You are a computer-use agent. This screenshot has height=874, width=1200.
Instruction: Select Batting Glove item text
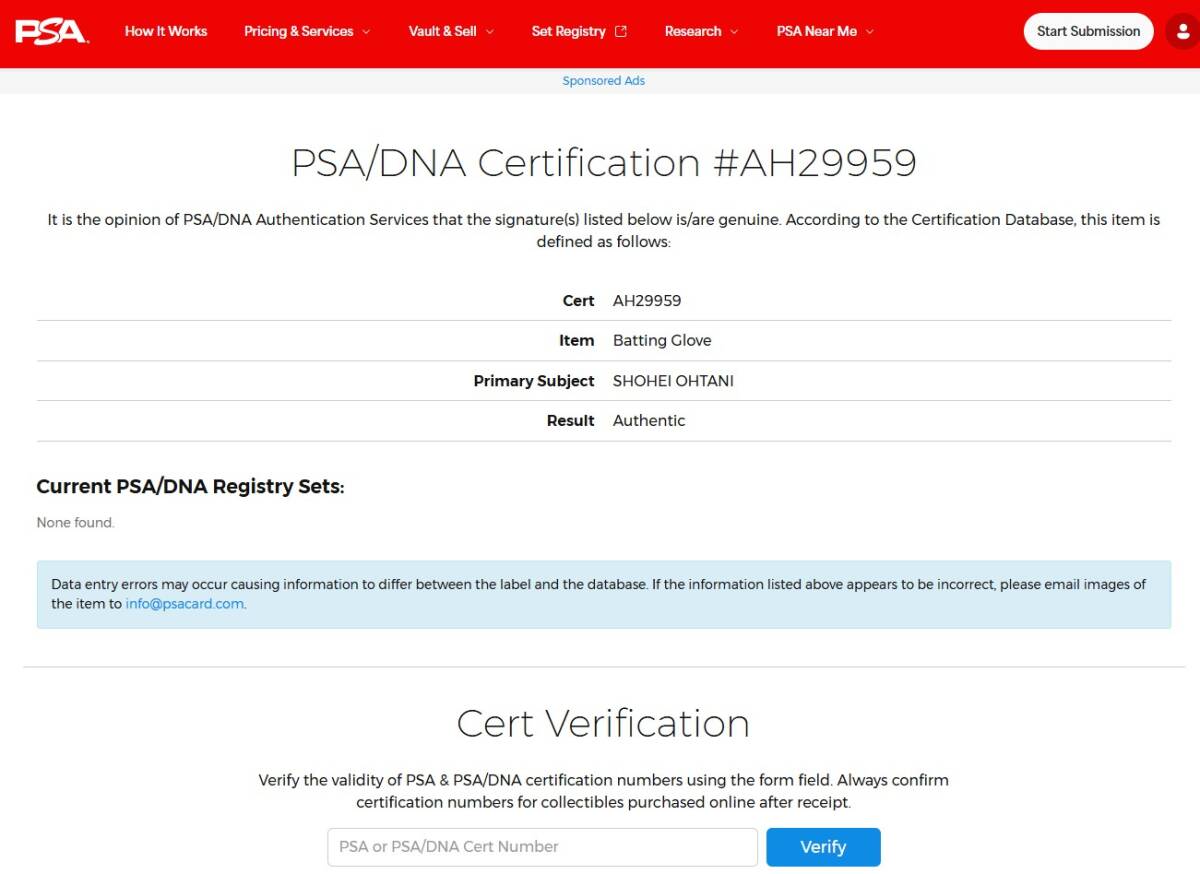coord(662,341)
